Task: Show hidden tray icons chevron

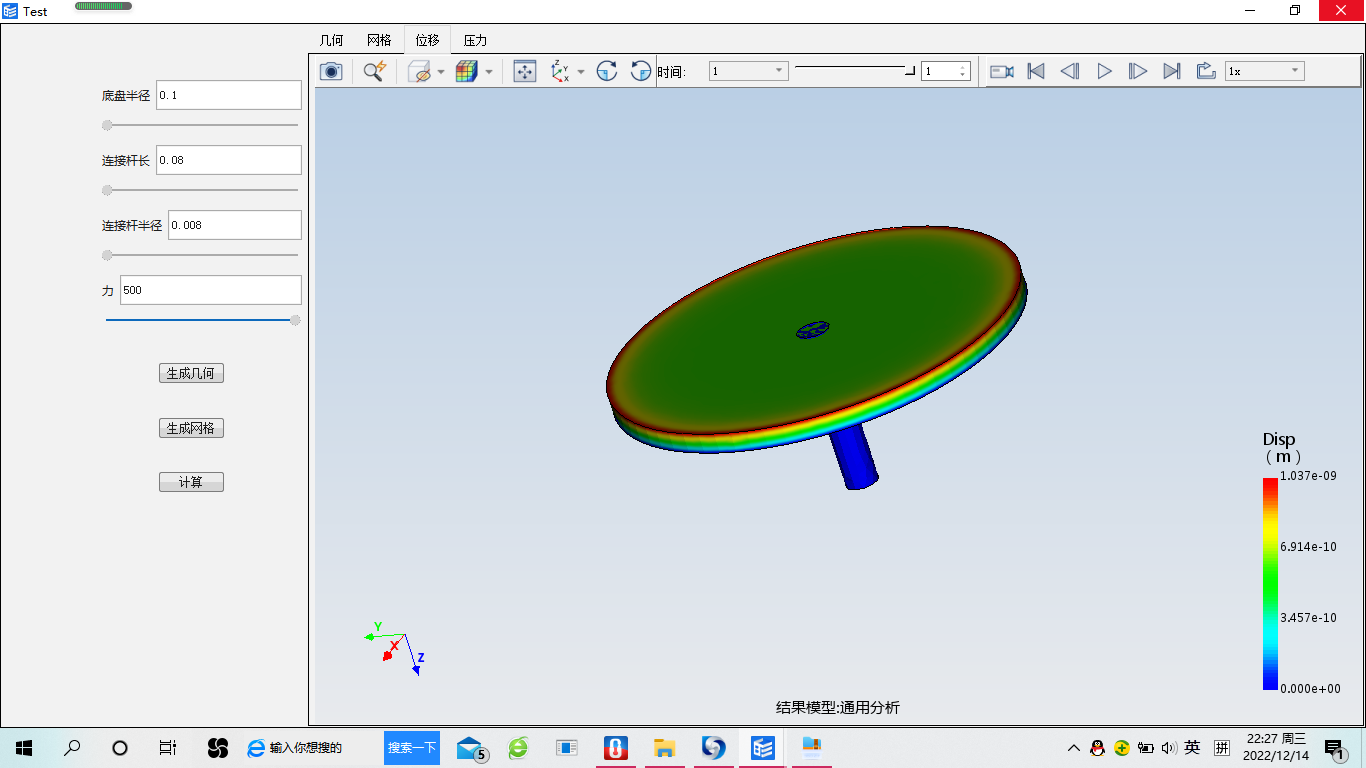Action: click(x=1073, y=747)
